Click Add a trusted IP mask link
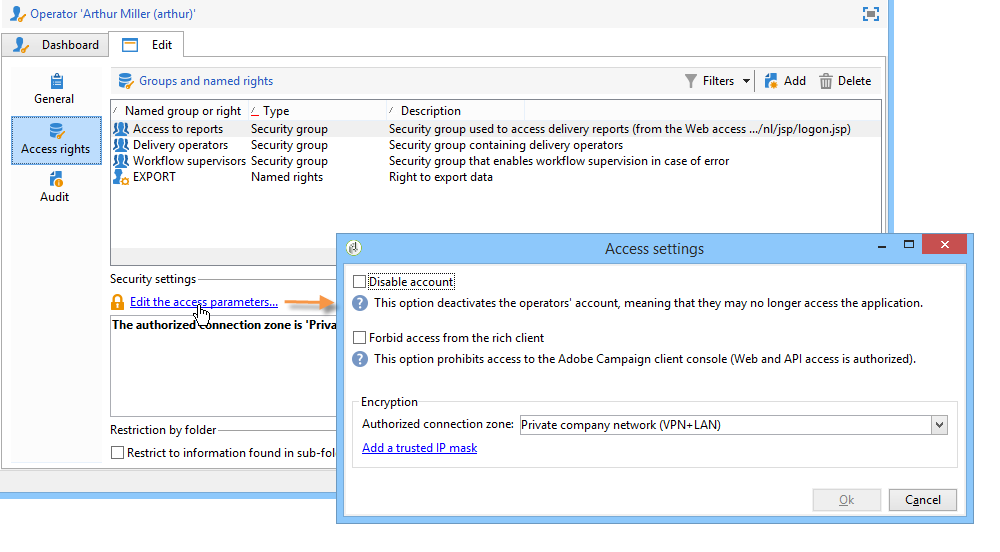 coord(419,448)
